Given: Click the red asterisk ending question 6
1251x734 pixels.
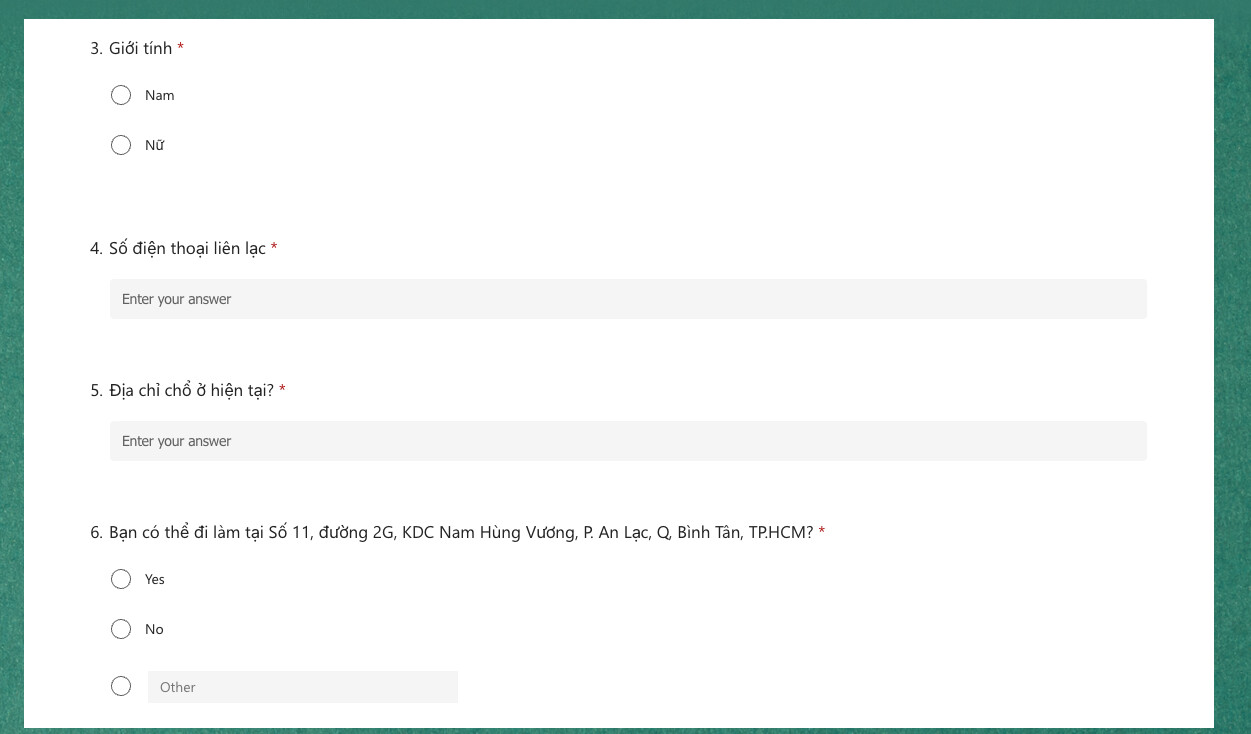Looking at the screenshot, I should (822, 531).
